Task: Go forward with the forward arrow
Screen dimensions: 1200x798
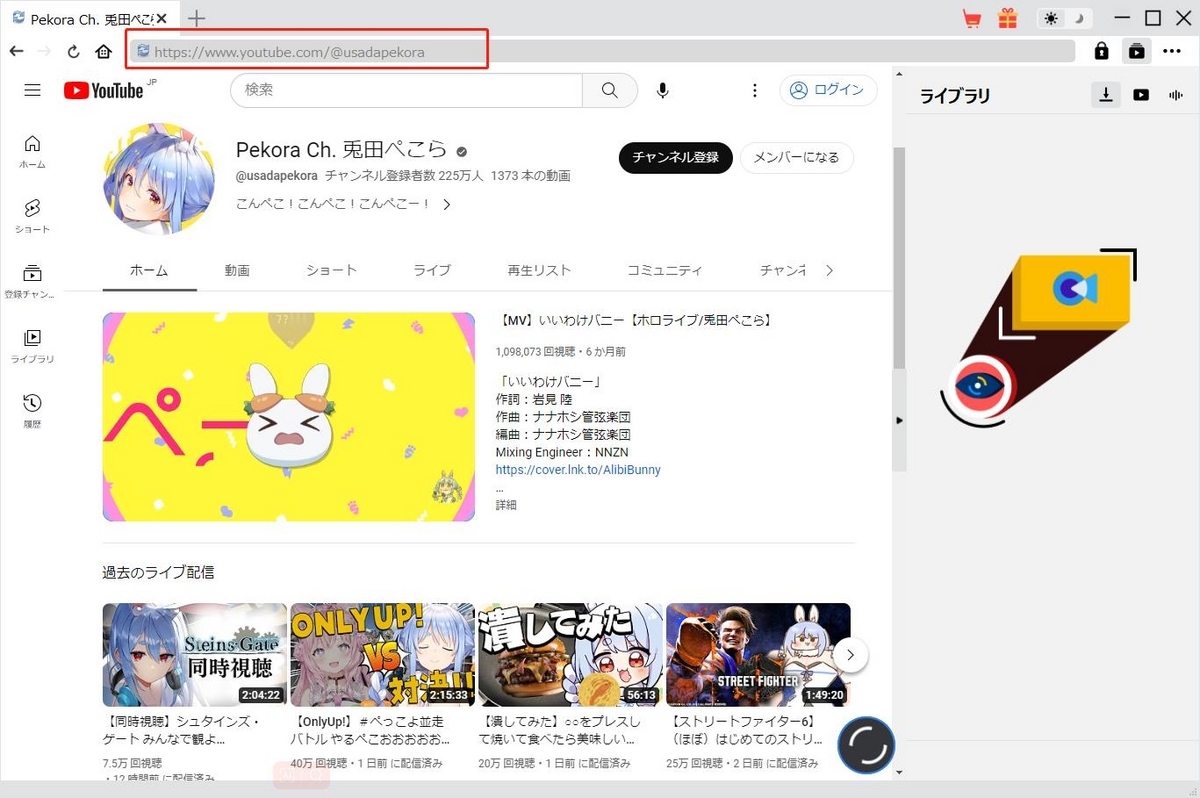Action: point(44,51)
